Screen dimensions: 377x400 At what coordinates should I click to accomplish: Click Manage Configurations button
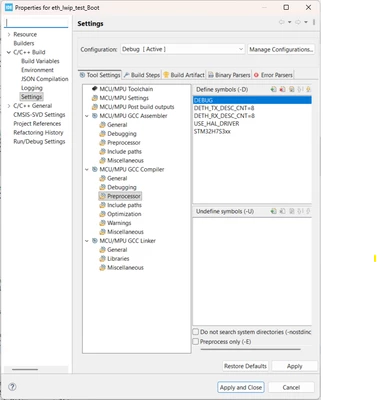tap(281, 49)
